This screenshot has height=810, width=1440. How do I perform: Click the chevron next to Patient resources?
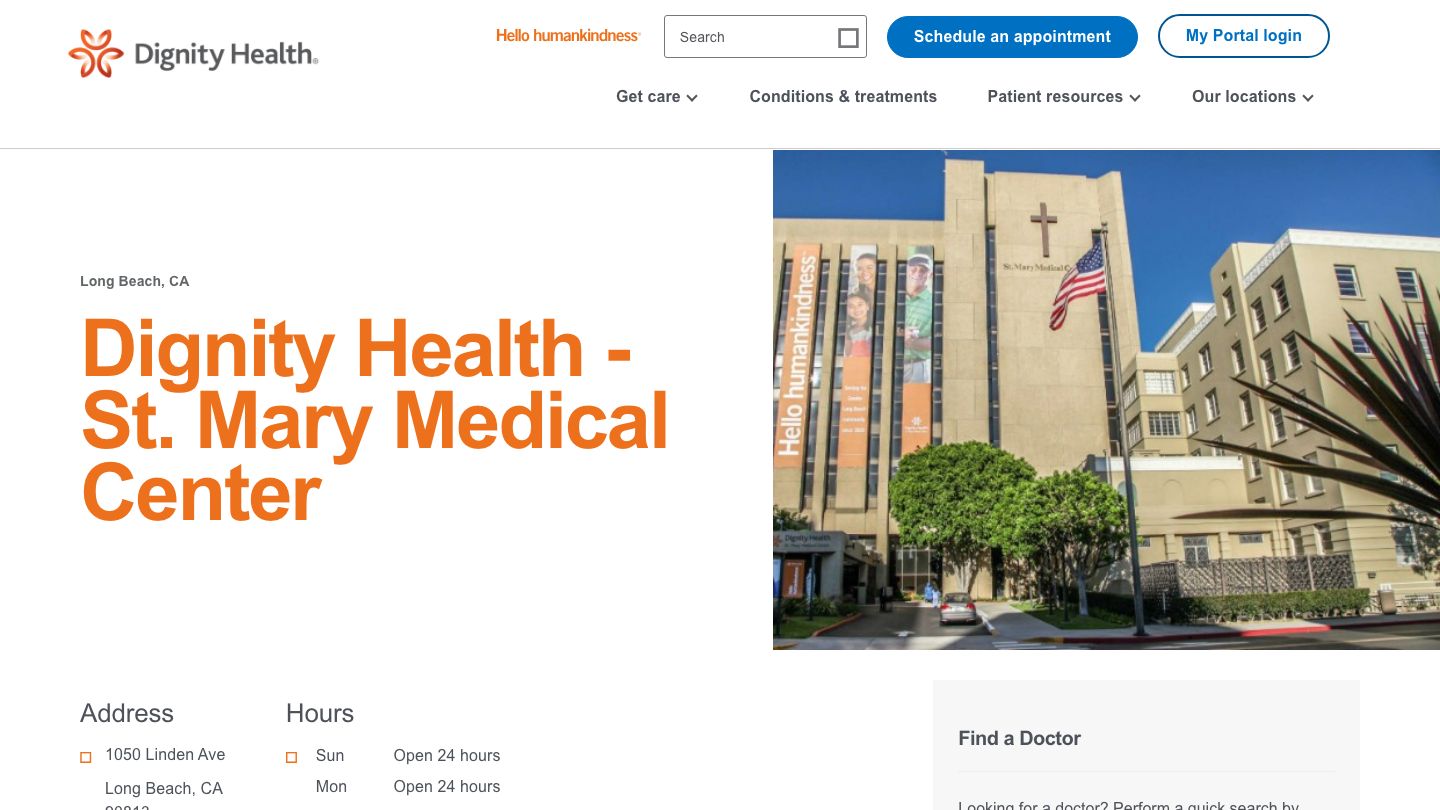click(1135, 99)
